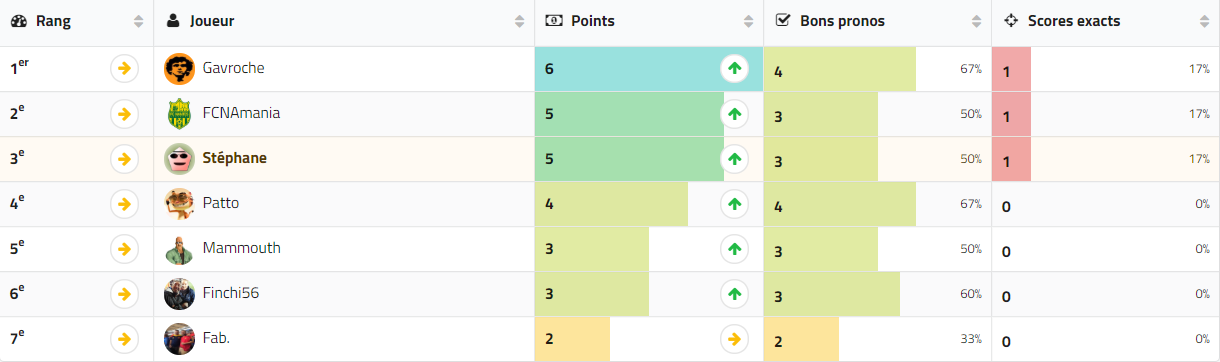
Task: Click the green up arrow in Gavroche's points
Action: point(735,69)
